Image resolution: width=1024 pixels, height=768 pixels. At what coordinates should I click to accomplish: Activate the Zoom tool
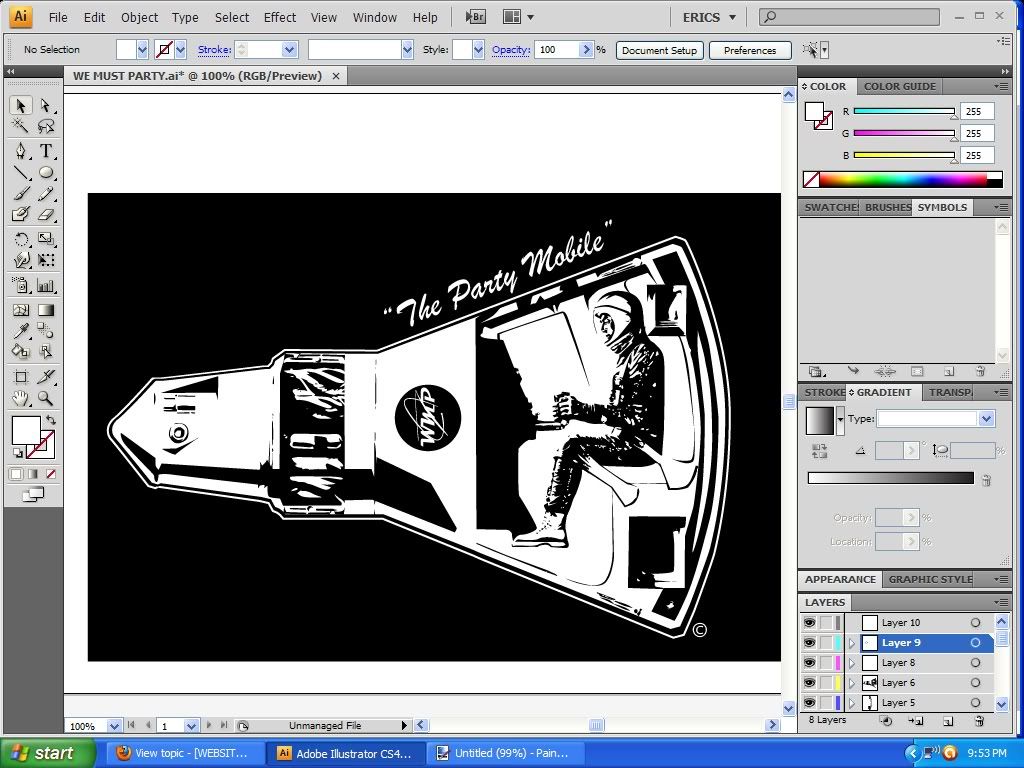point(46,398)
